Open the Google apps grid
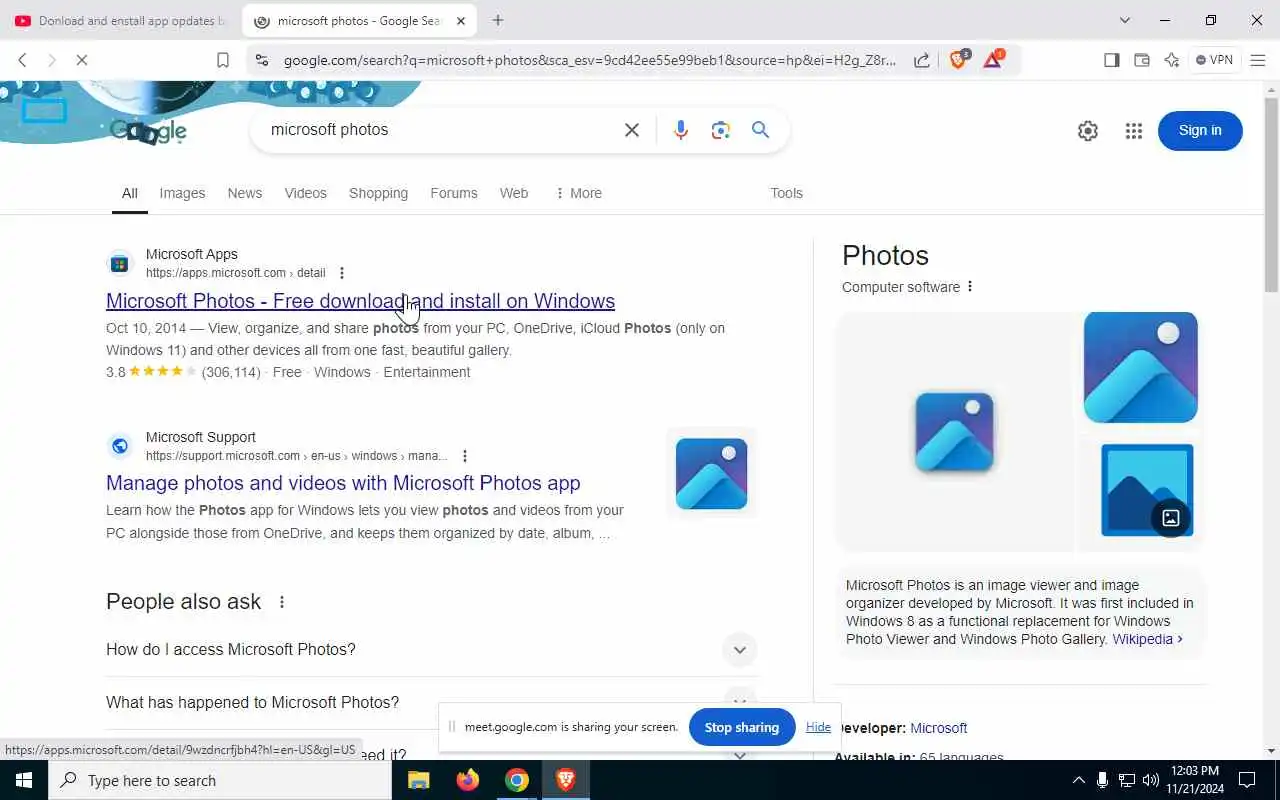The width and height of the screenshot is (1280, 800). click(1133, 131)
